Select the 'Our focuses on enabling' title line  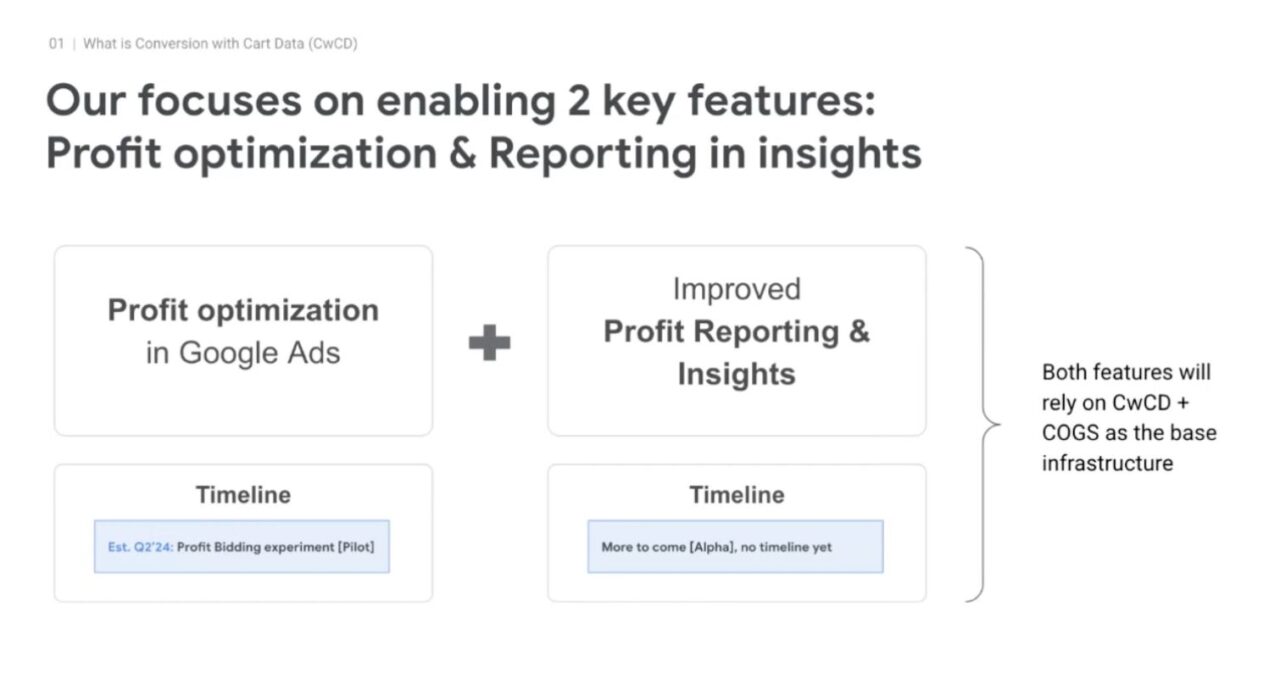coord(461,101)
